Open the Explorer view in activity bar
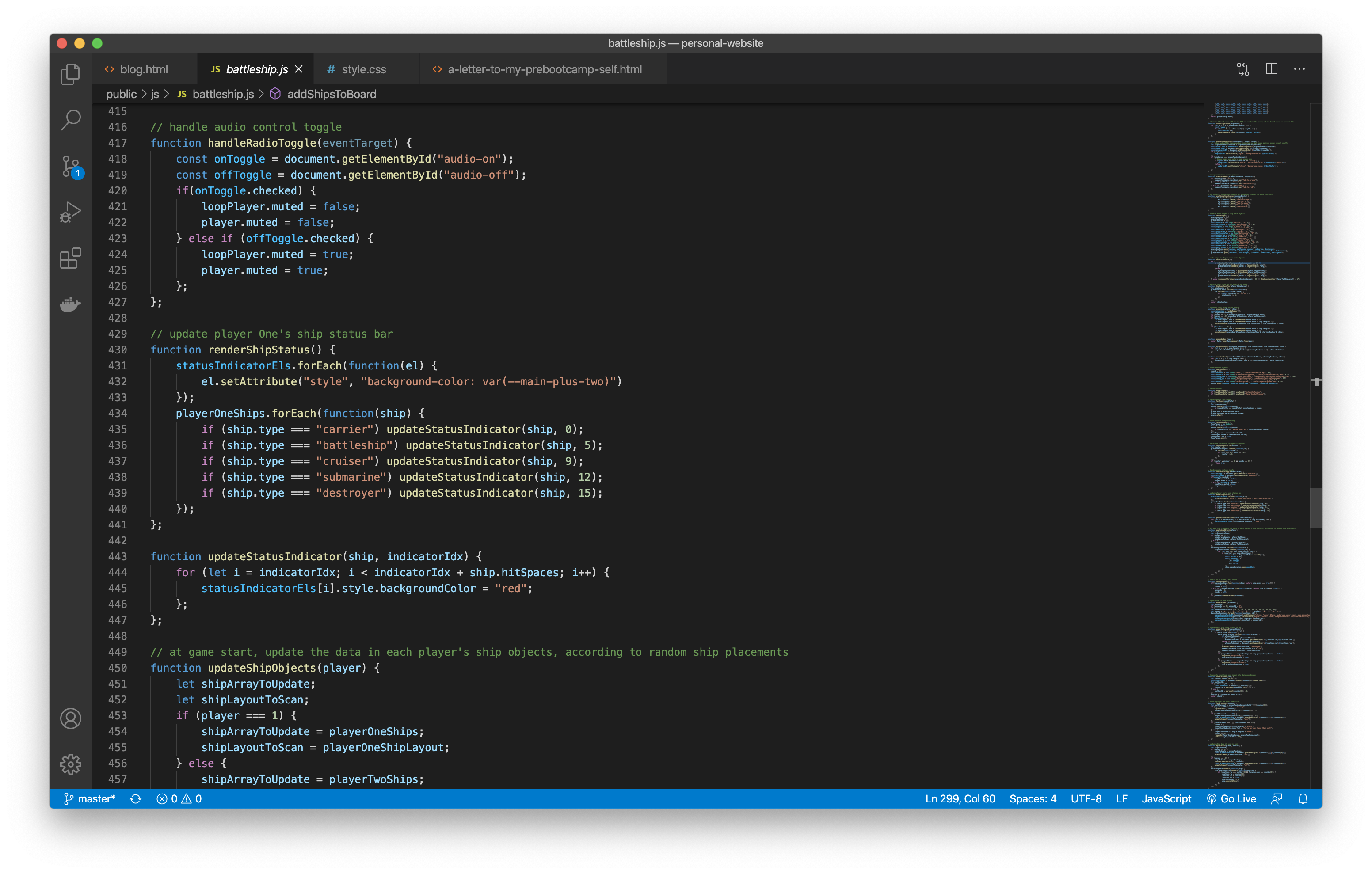Image resolution: width=1372 pixels, height=874 pixels. [x=71, y=74]
